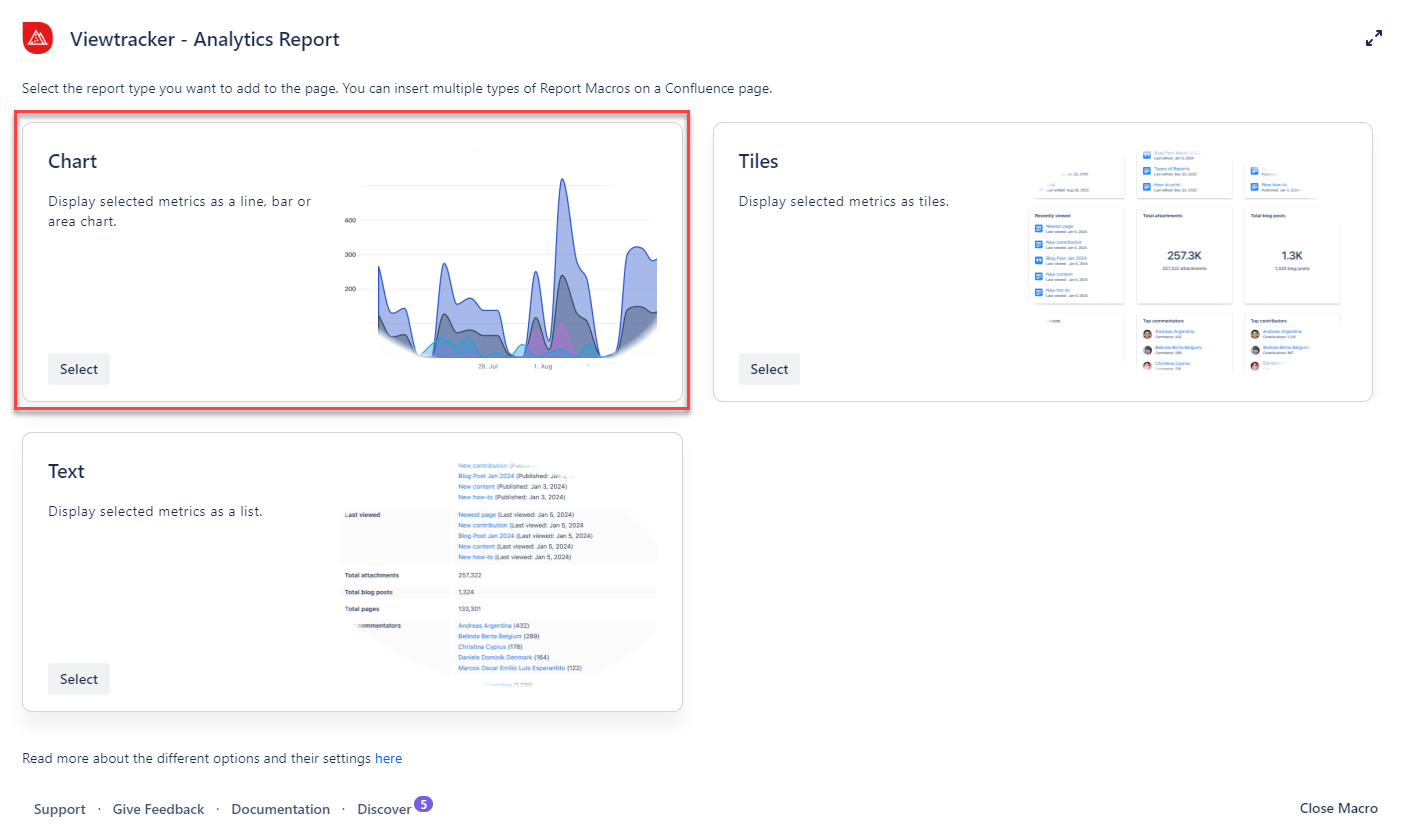The width and height of the screenshot is (1409, 836).
Task: Close the macro with Close Macro
Action: [1338, 808]
